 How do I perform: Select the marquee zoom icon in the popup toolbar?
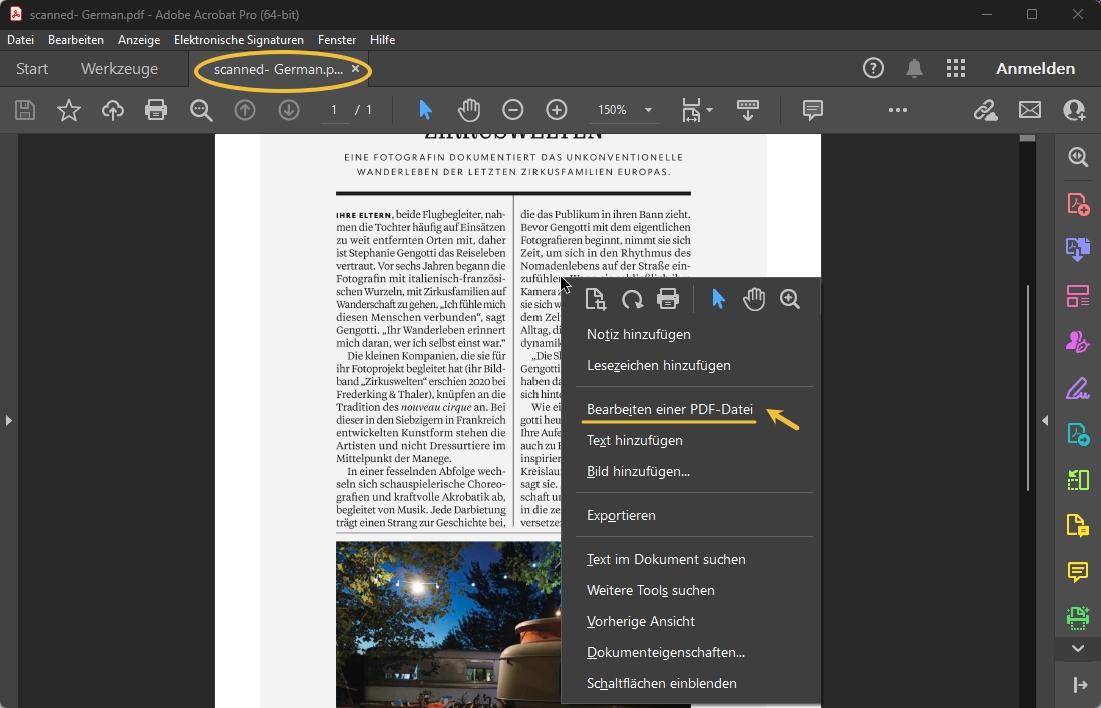coord(790,298)
